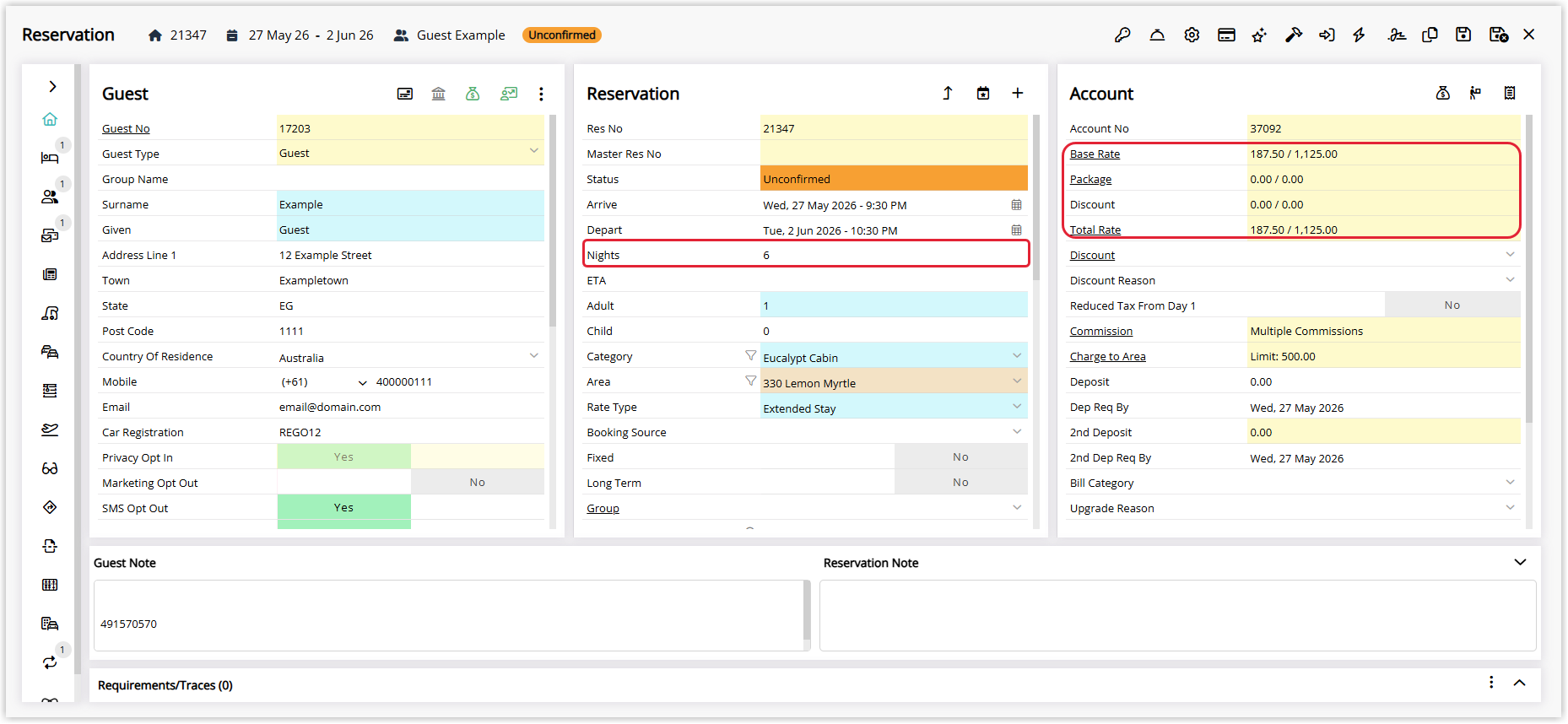
Task: Click the person carrying box icon in Account panel
Action: point(1475,93)
